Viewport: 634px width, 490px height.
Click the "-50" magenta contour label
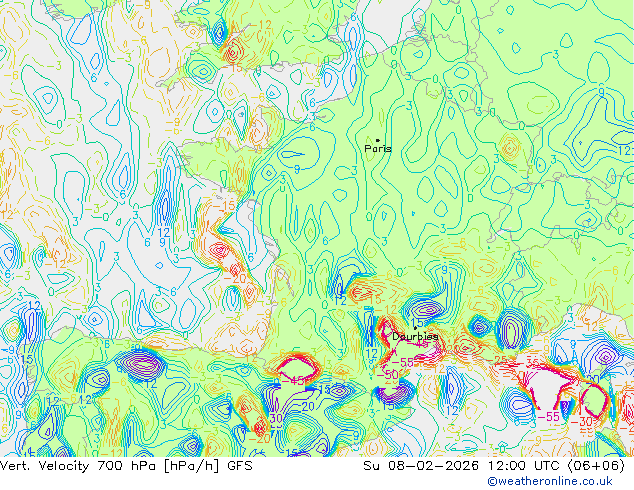click(387, 374)
